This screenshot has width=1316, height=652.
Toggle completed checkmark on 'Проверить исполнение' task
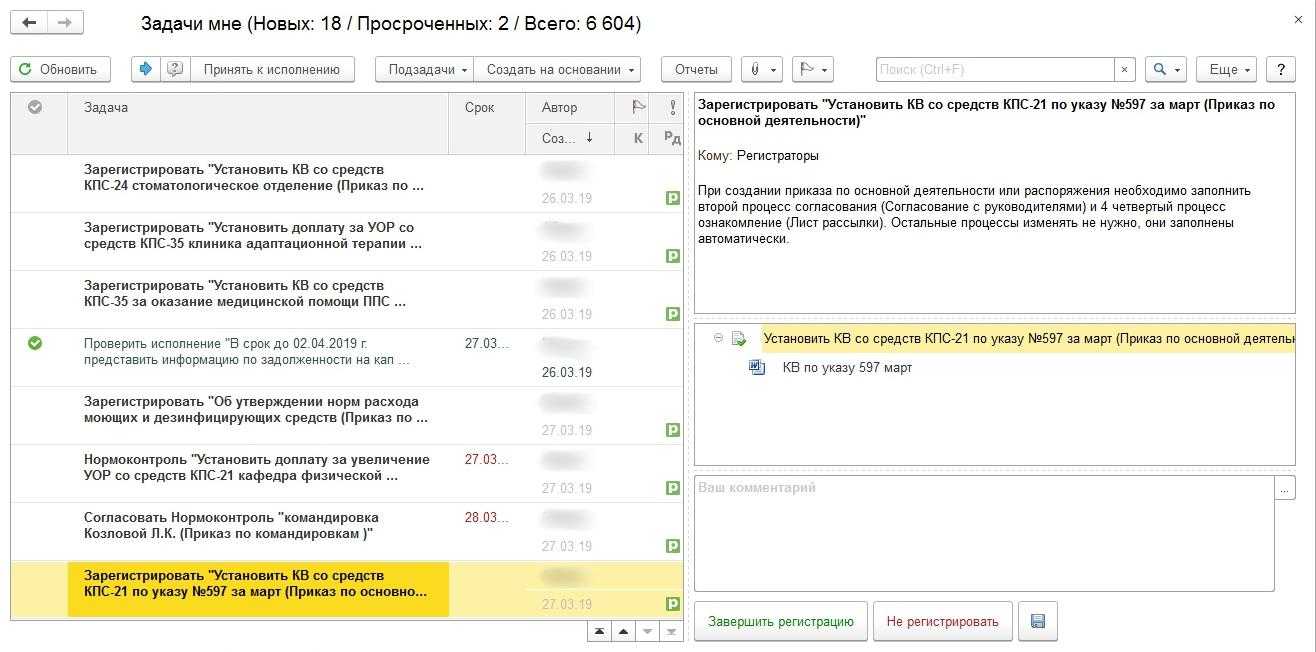(x=35, y=343)
